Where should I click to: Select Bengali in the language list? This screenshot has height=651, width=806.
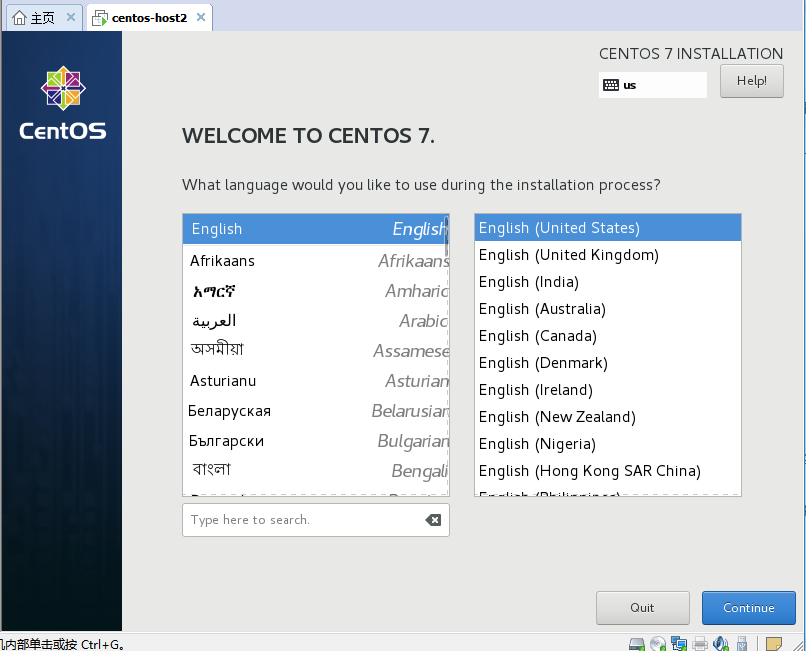(314, 471)
